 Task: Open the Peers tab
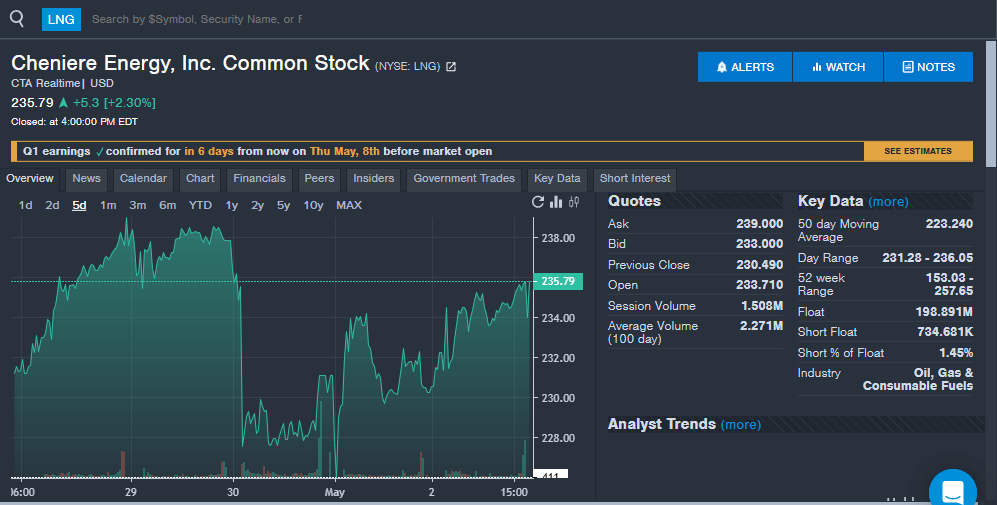tap(319, 179)
